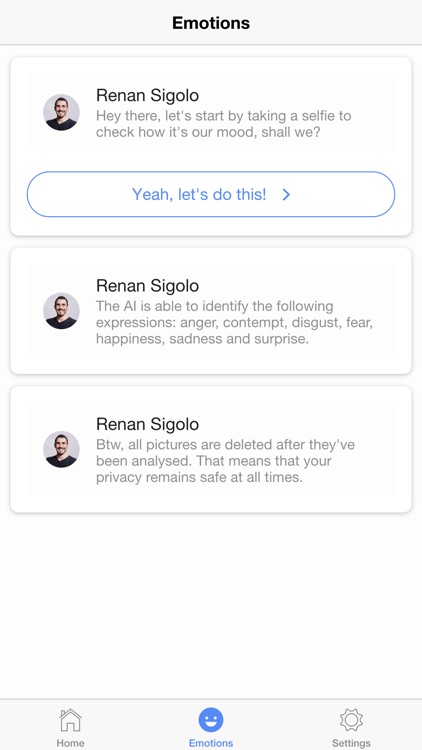Click the "Yeah, let's do this!" button
Image resolution: width=422 pixels, height=750 pixels.
click(211, 194)
